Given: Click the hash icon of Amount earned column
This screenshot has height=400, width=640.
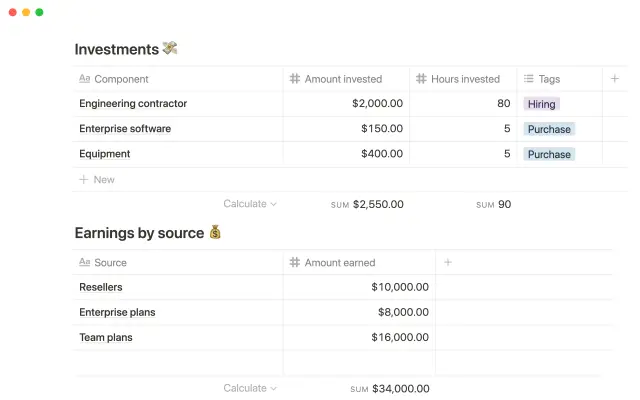Looking at the screenshot, I should [295, 262].
